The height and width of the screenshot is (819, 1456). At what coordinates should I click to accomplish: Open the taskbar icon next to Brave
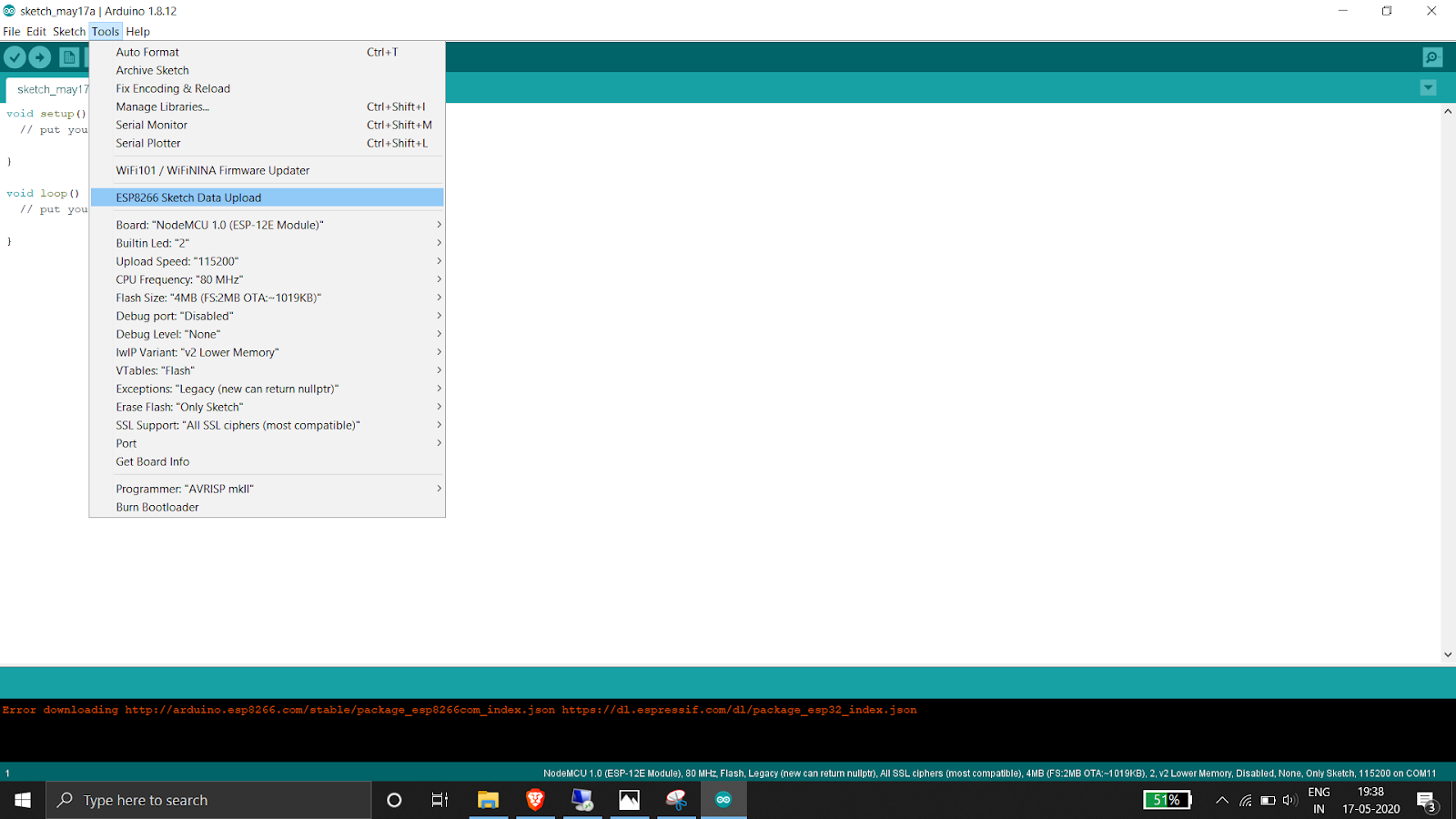point(582,800)
